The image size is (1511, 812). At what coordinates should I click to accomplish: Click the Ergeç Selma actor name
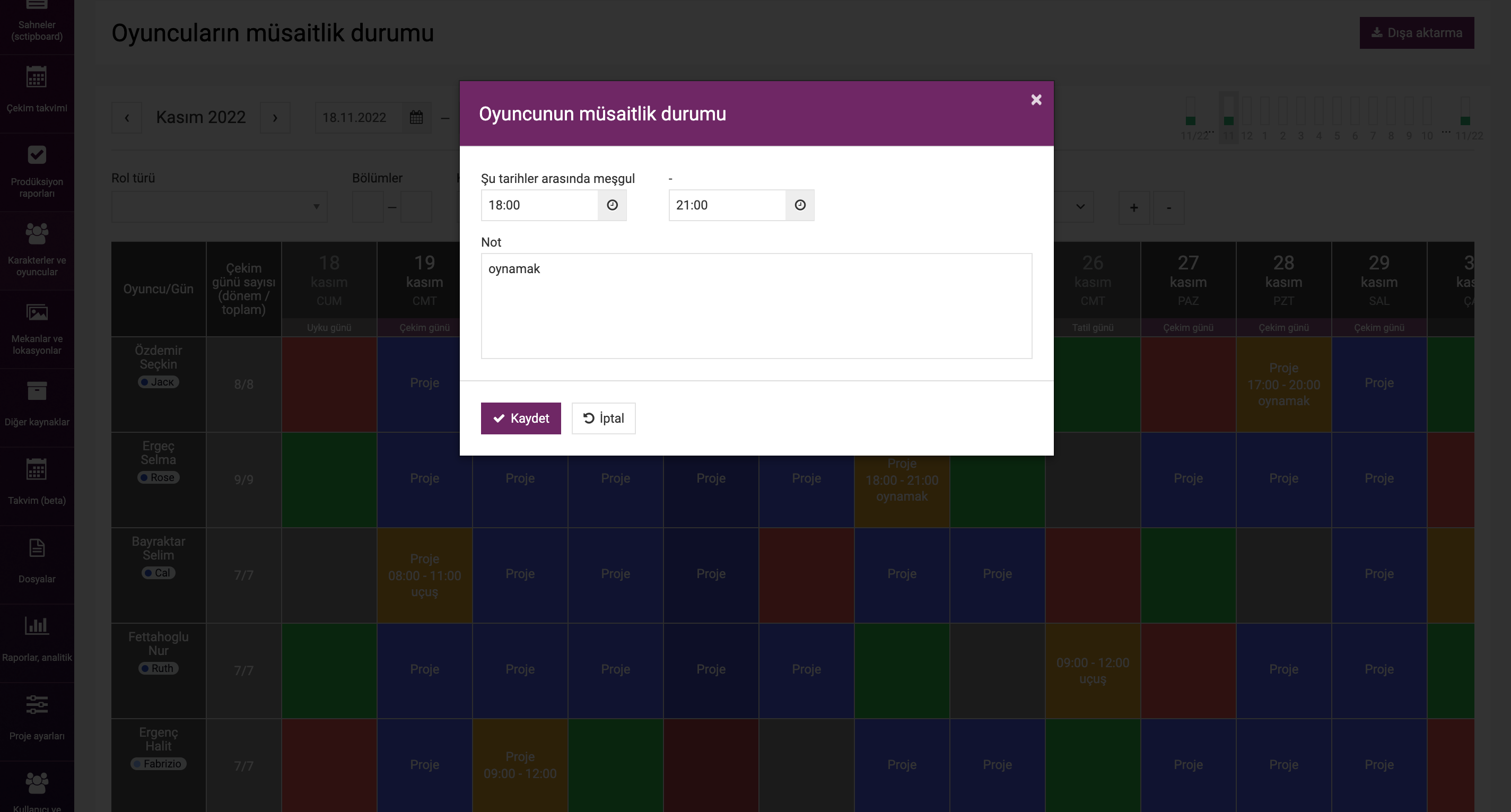(159, 453)
